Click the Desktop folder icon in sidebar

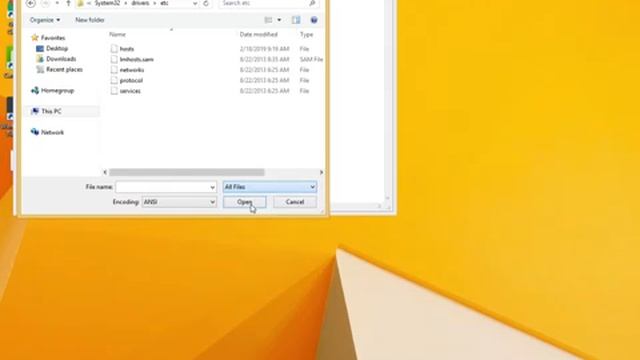[x=40, y=49]
